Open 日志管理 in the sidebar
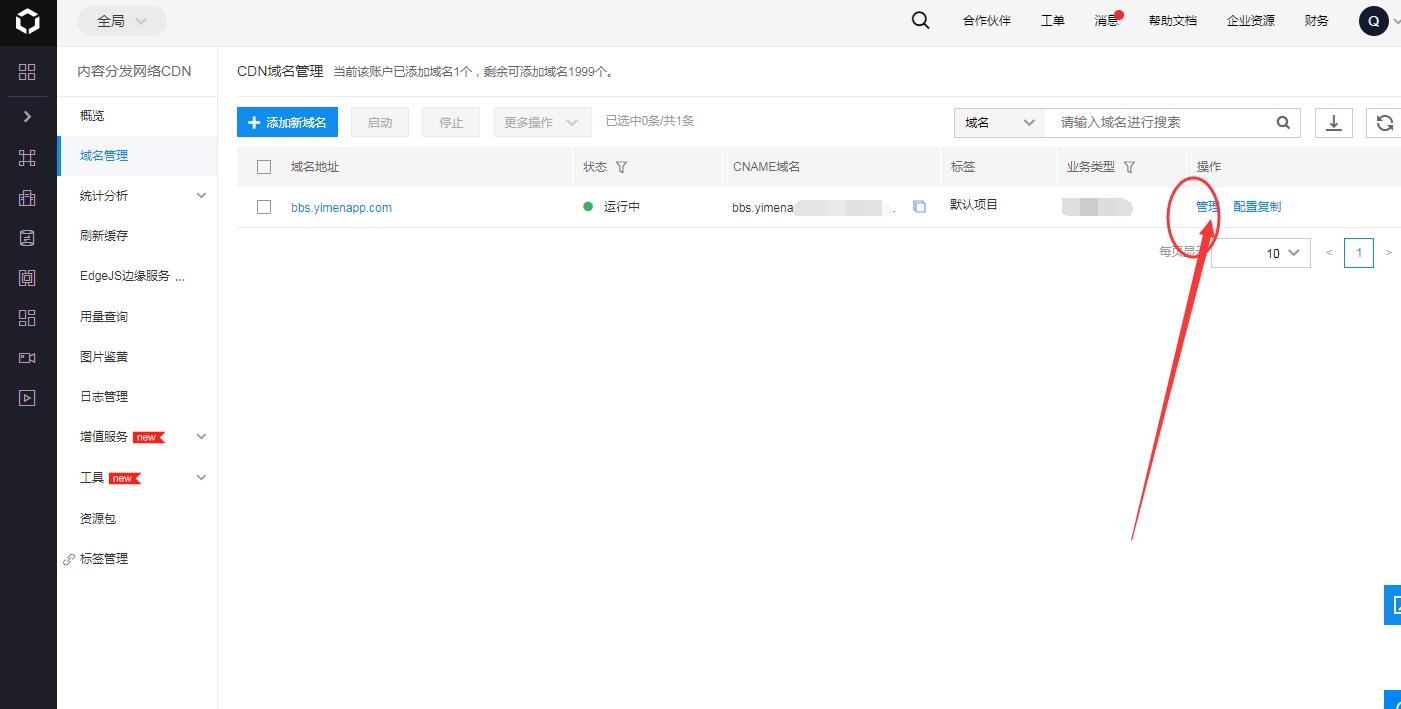The width and height of the screenshot is (1401, 709). click(x=104, y=397)
